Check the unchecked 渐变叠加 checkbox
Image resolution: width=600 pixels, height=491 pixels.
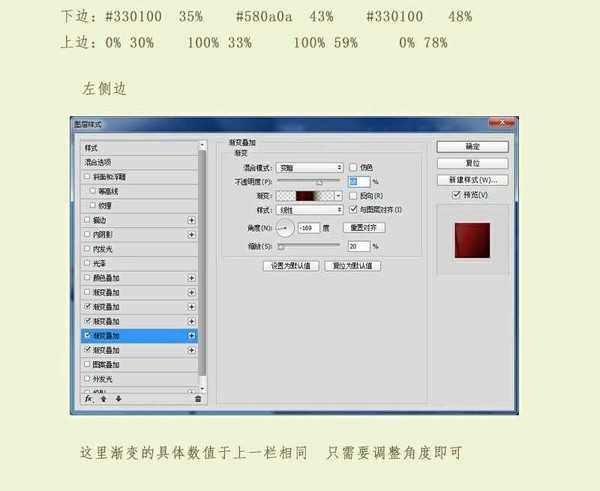pyautogui.click(x=87, y=292)
